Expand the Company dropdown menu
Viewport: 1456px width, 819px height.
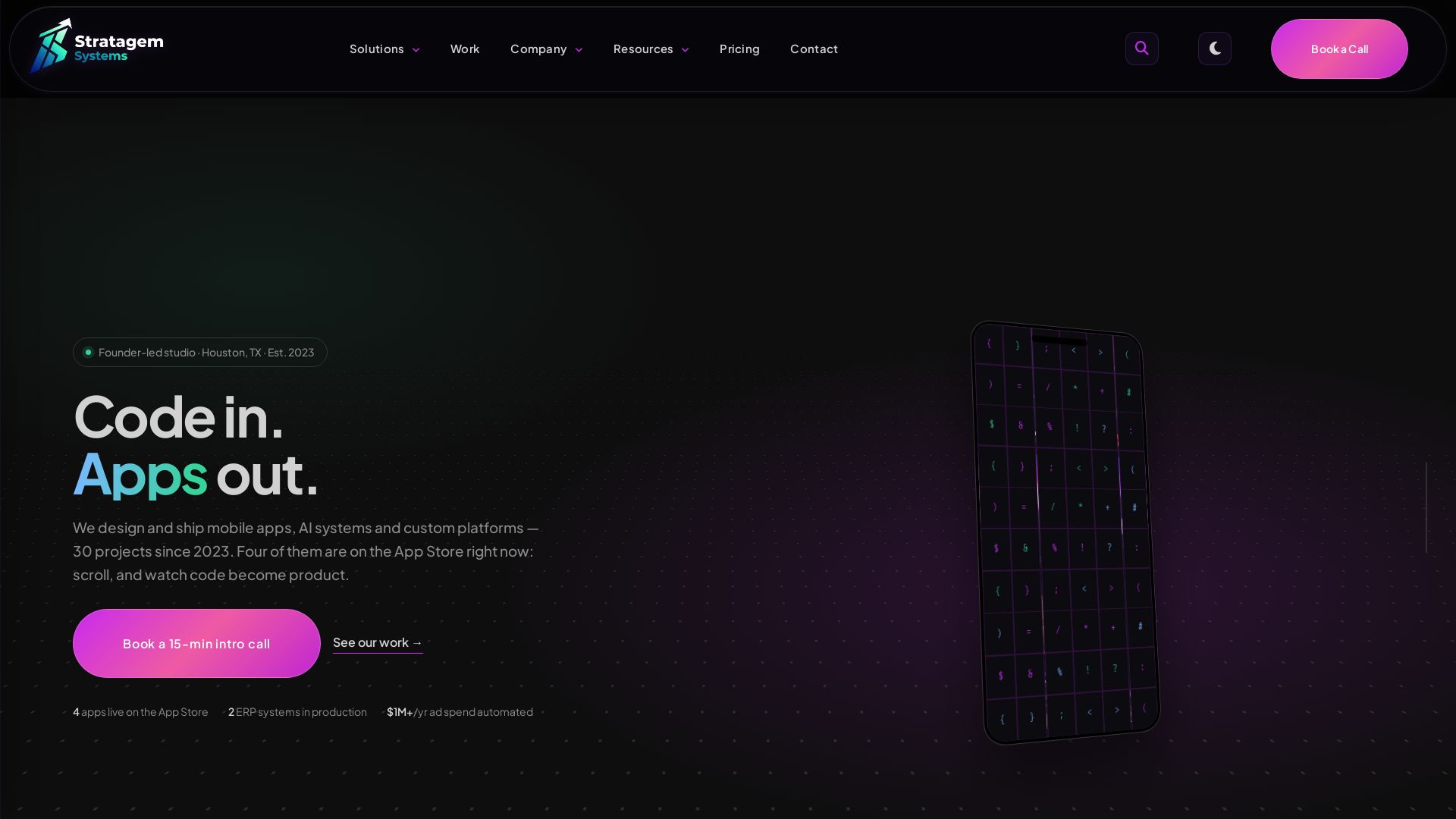(546, 49)
